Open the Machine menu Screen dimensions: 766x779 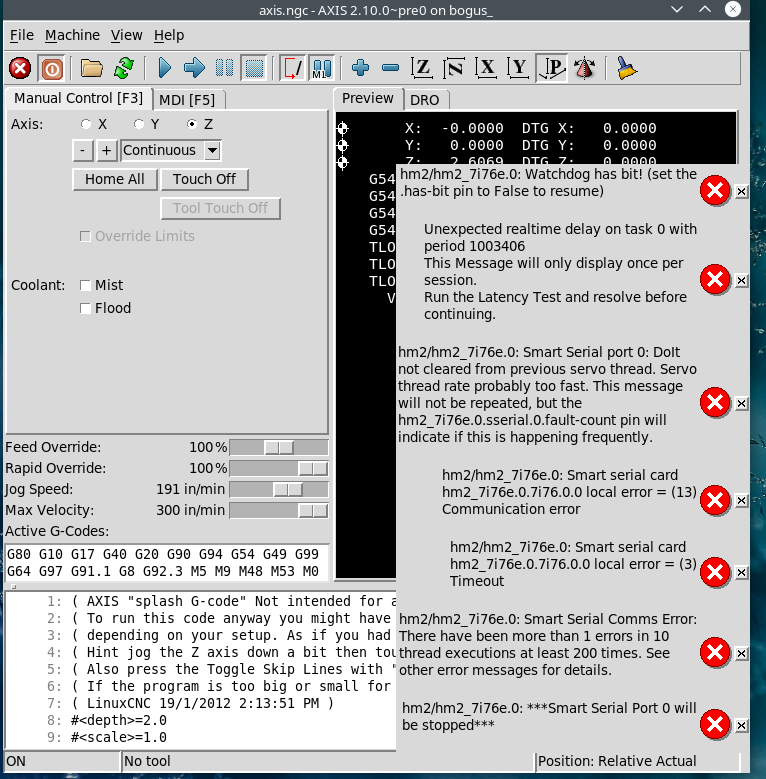click(x=72, y=35)
